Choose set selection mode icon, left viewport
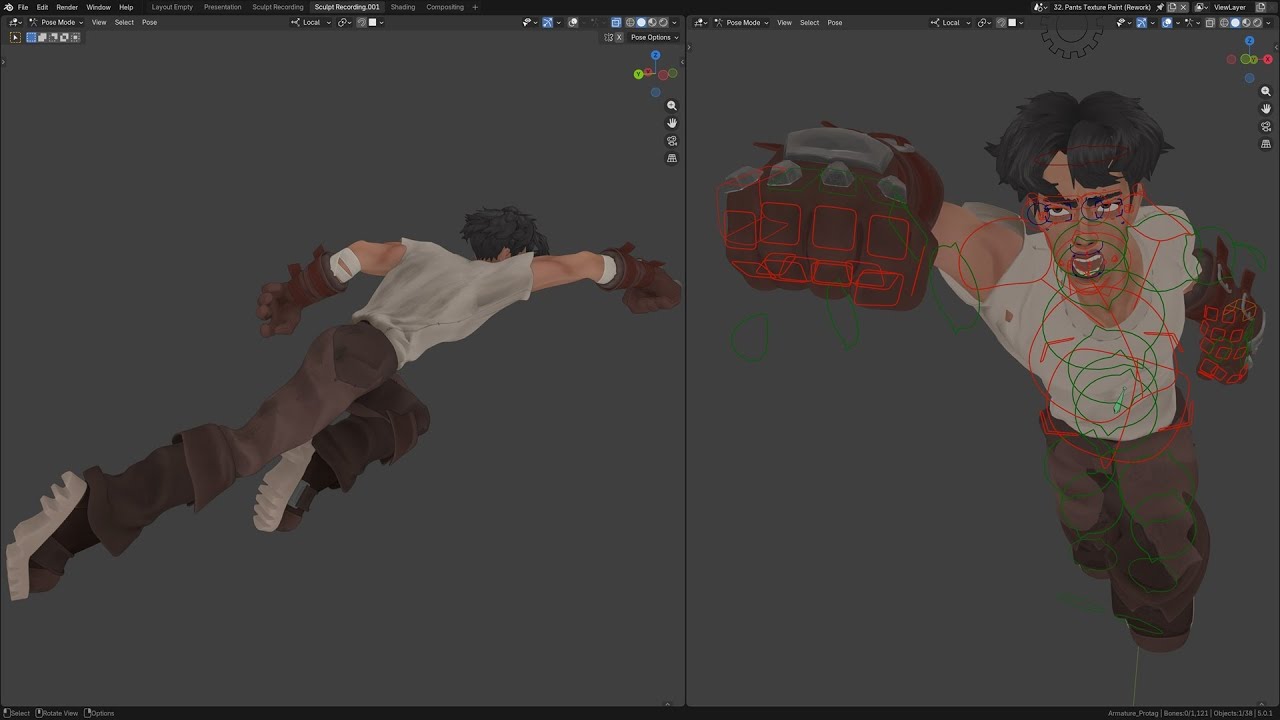 coord(32,37)
